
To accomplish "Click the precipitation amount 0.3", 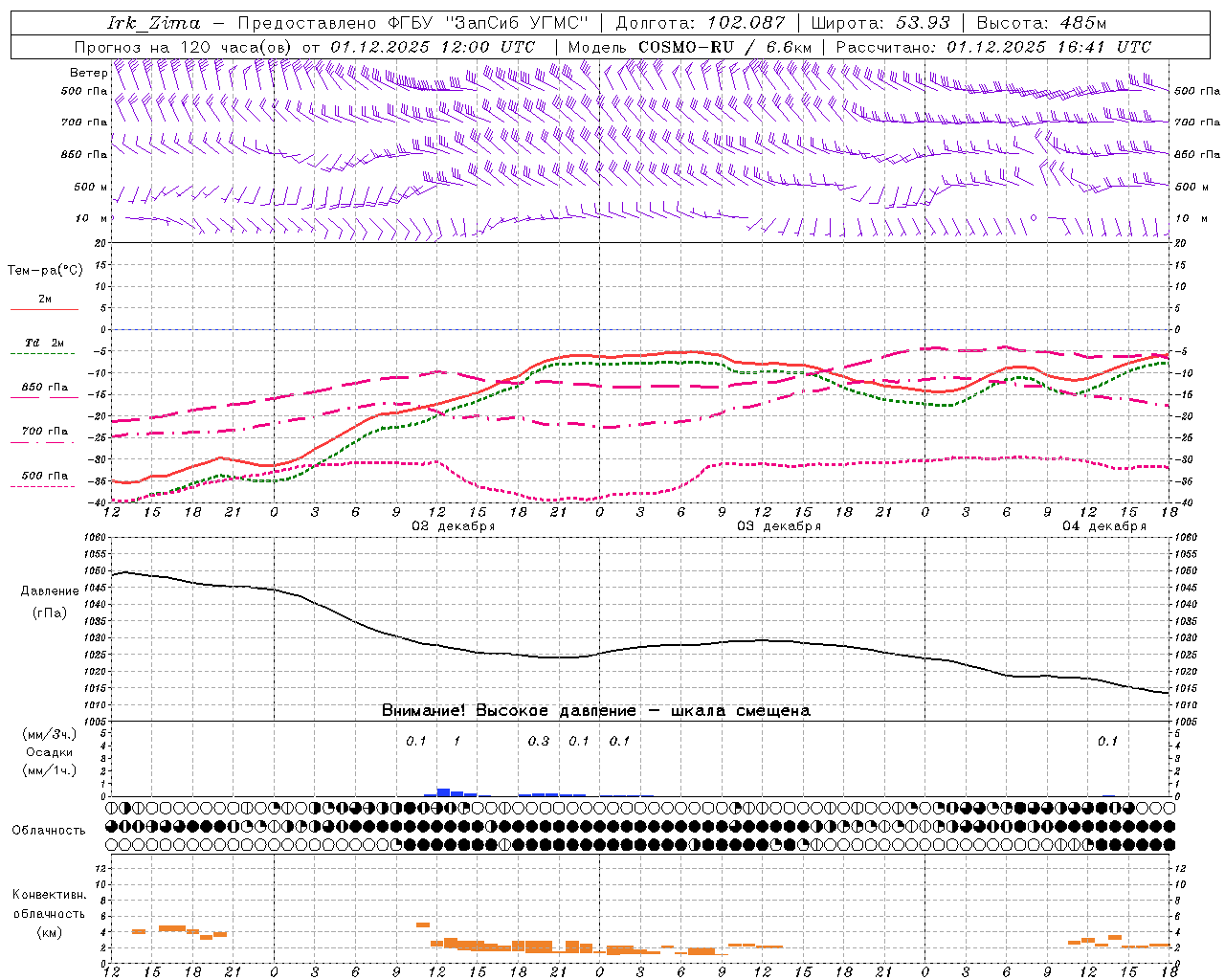I will tap(539, 741).
